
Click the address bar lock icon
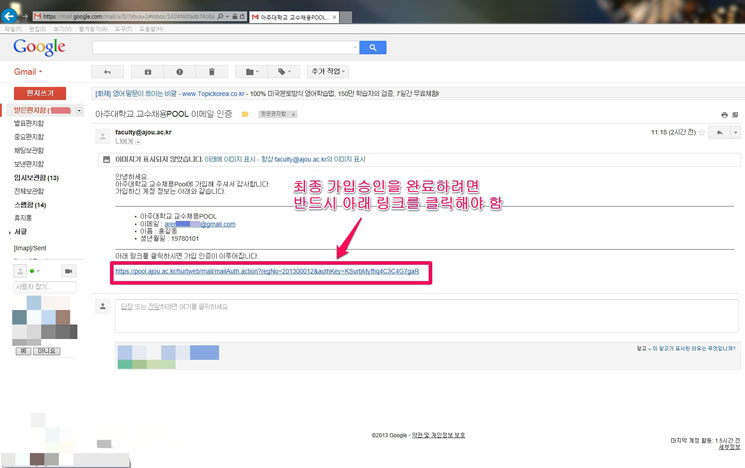[x=235, y=17]
